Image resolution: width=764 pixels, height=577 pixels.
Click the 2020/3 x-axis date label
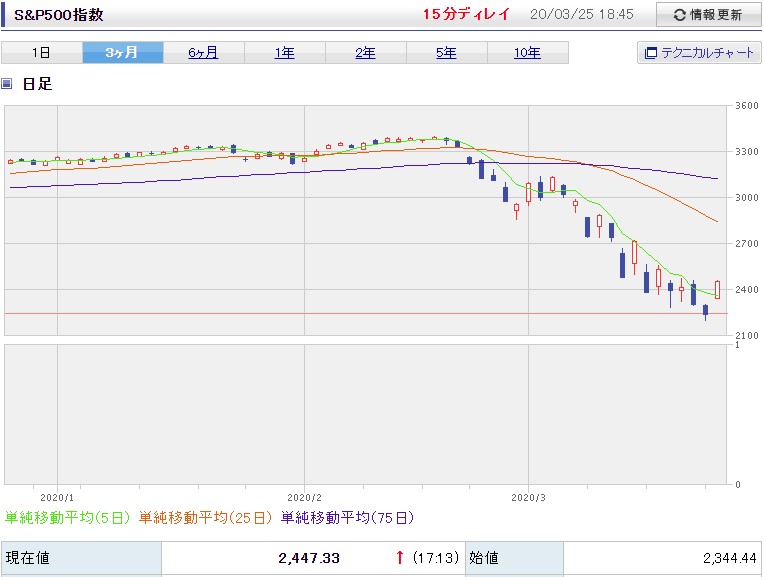529,498
